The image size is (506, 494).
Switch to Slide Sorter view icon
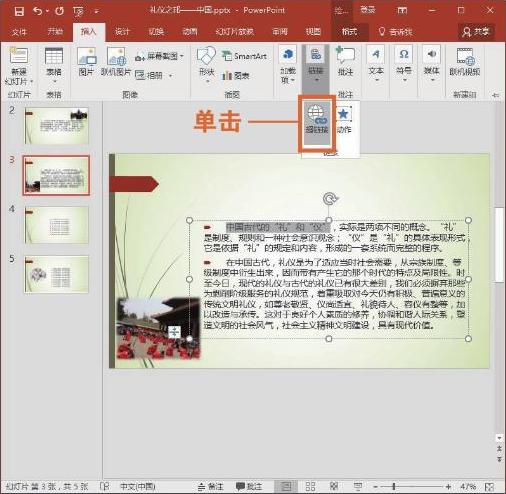[310, 487]
